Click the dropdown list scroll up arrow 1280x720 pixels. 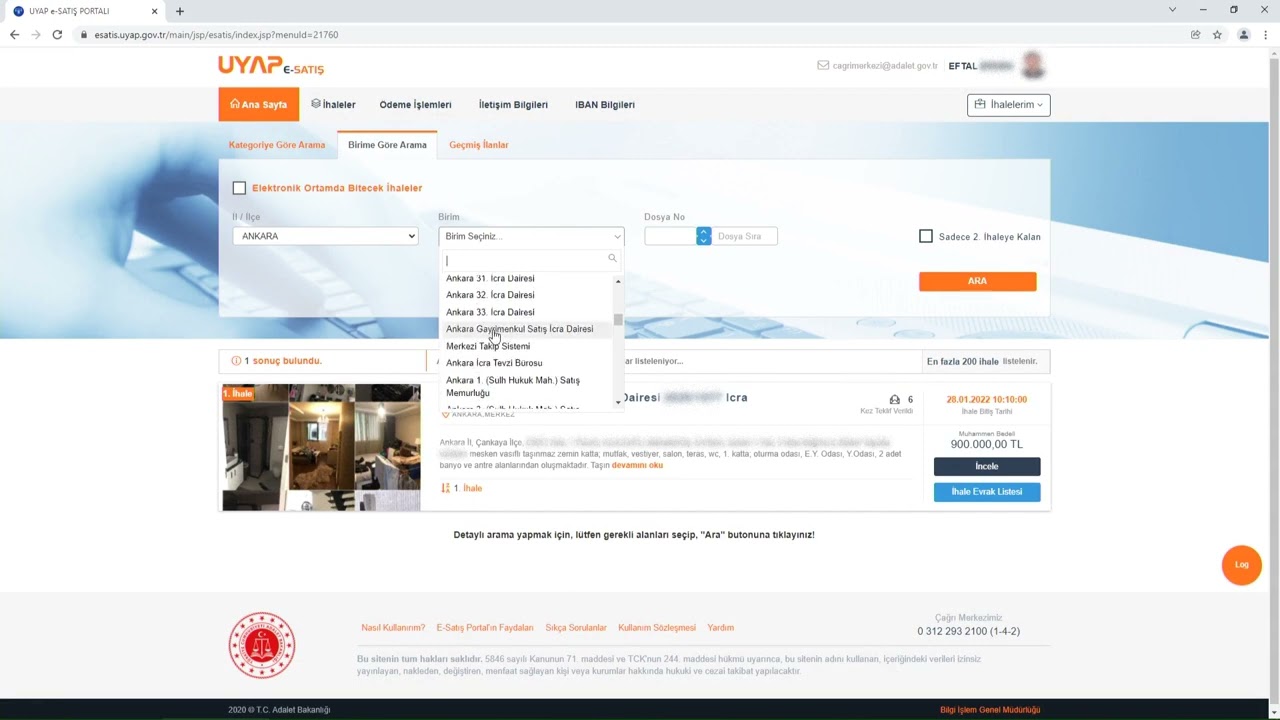click(x=618, y=281)
